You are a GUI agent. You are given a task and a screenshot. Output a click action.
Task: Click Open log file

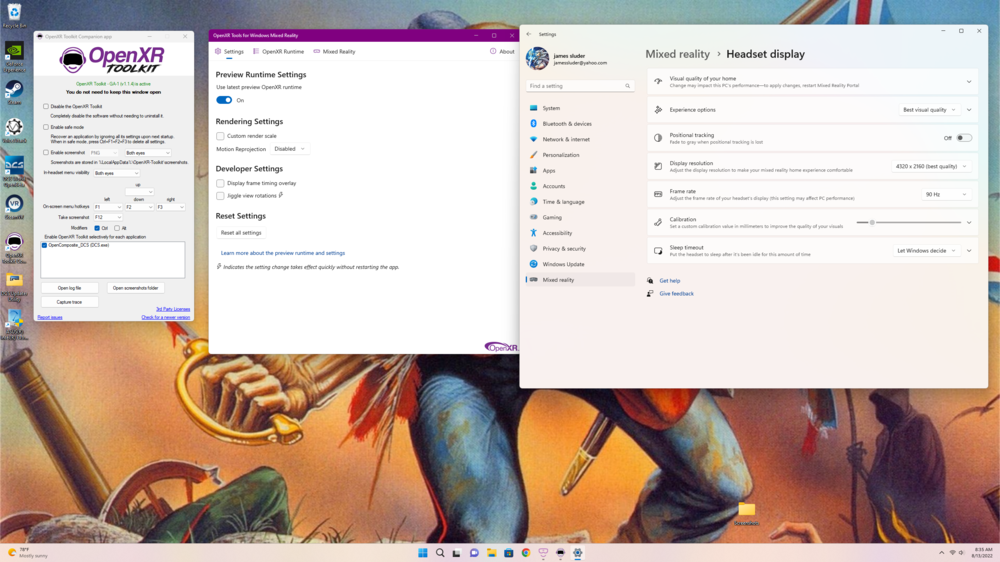pyautogui.click(x=70, y=288)
